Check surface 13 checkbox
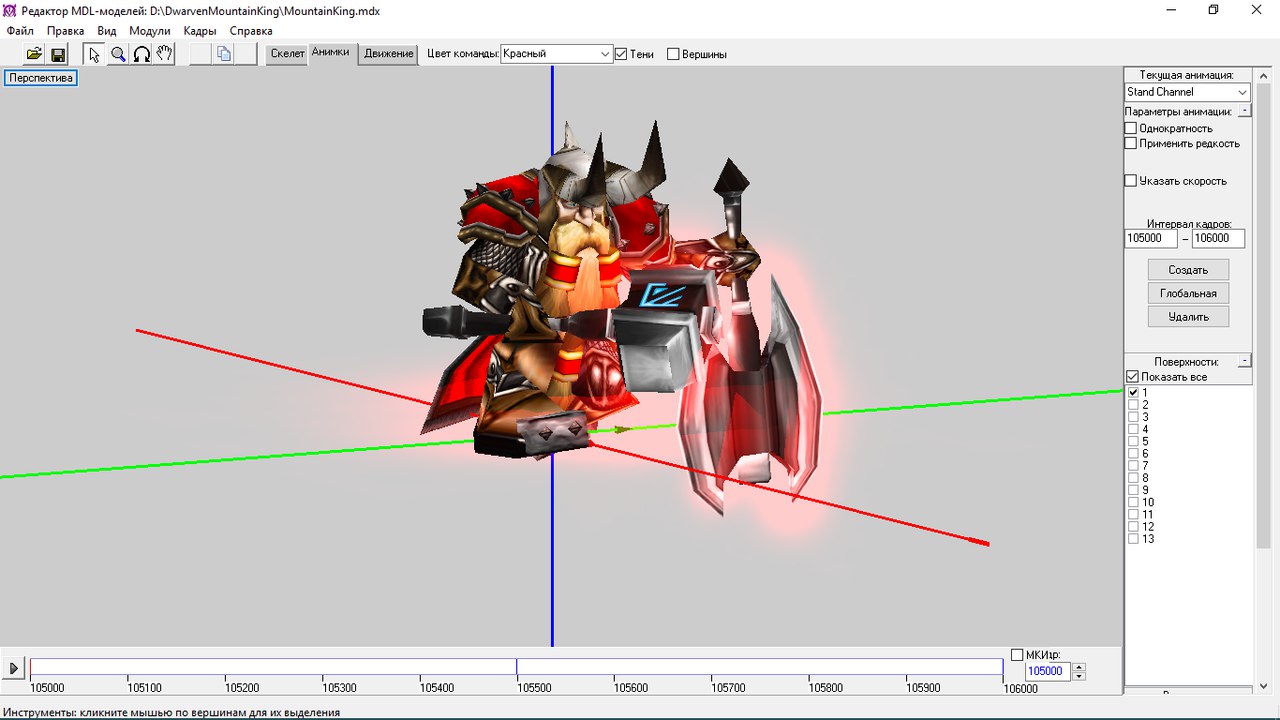 1133,539
